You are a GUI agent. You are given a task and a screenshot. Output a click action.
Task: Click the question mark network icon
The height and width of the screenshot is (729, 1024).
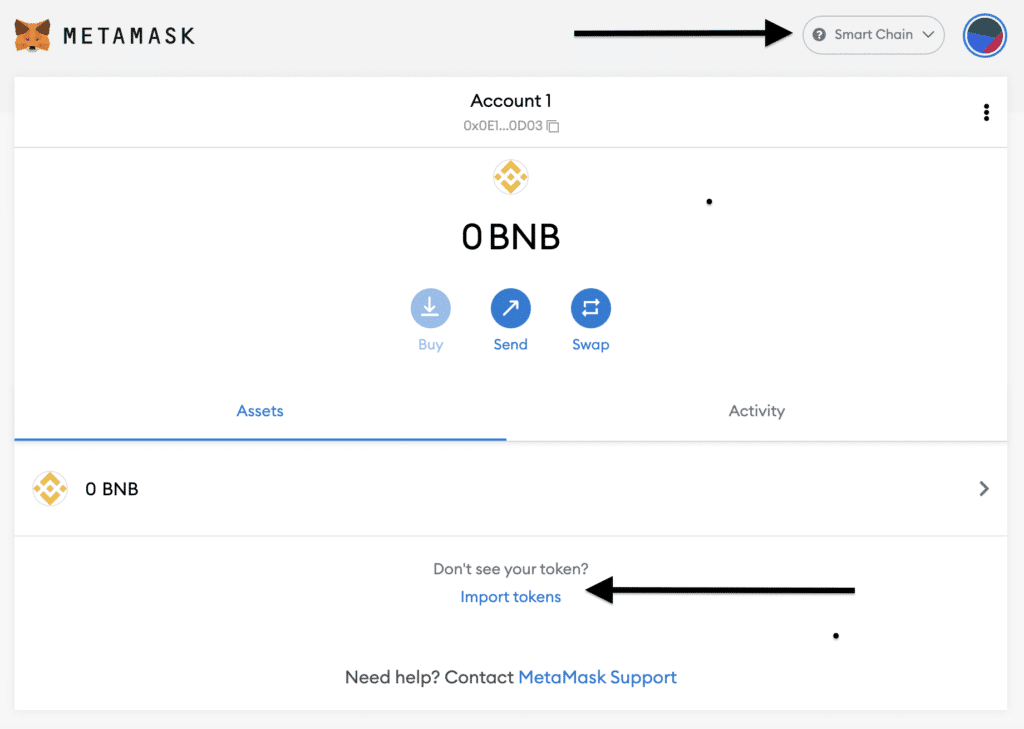tap(819, 35)
